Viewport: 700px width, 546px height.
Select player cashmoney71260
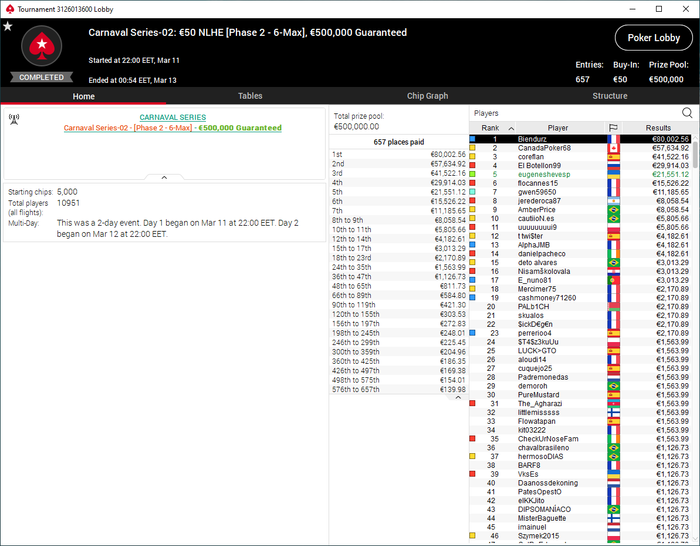pyautogui.click(x=581, y=298)
